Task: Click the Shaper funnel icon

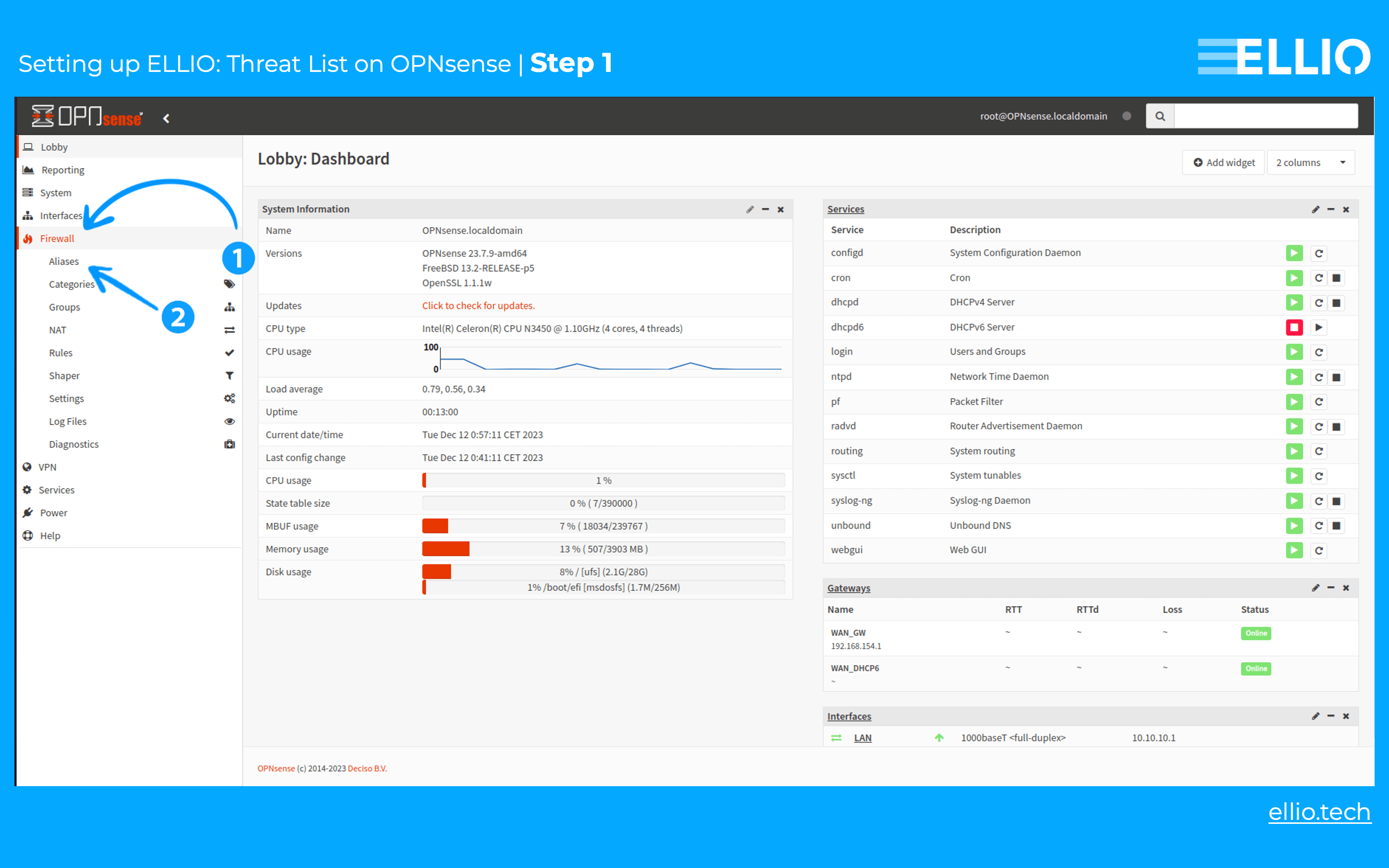Action: click(230, 375)
